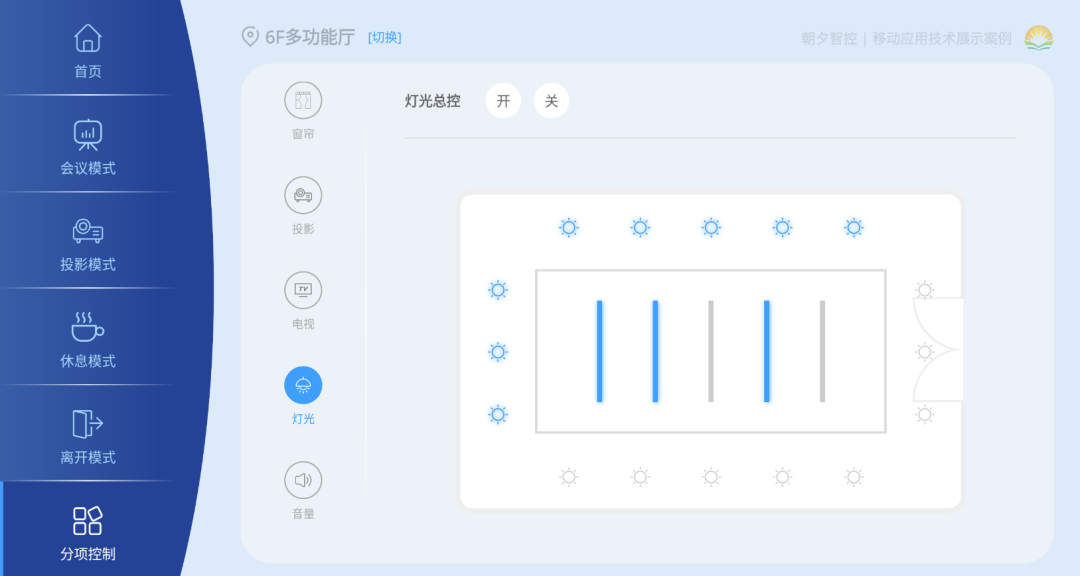
Task: Turn all lights on with 开
Action: click(503, 101)
